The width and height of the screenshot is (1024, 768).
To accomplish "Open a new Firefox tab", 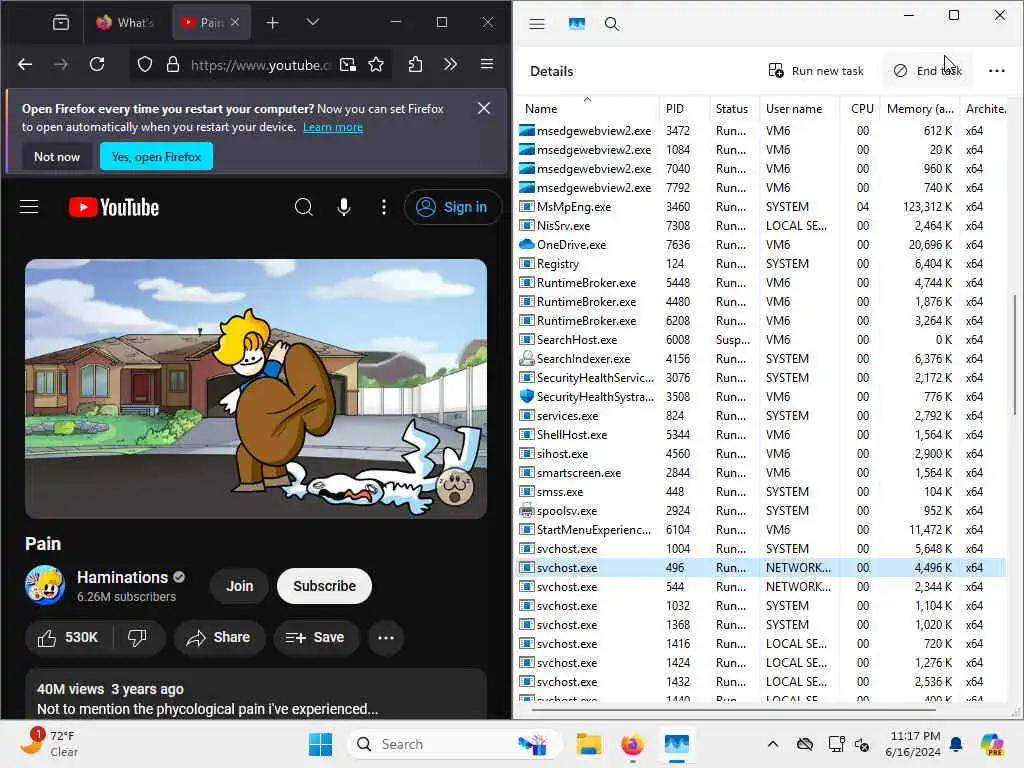I will coord(272,23).
